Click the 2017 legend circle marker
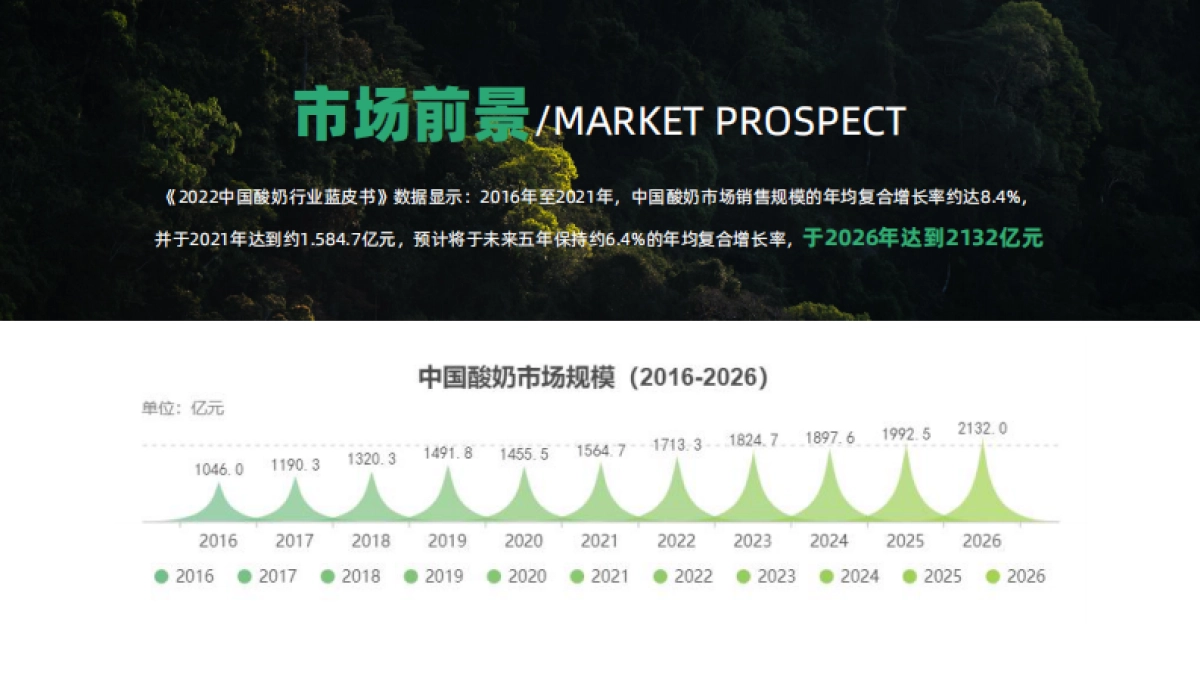Screen dimensions: 1200x675 click(x=244, y=576)
